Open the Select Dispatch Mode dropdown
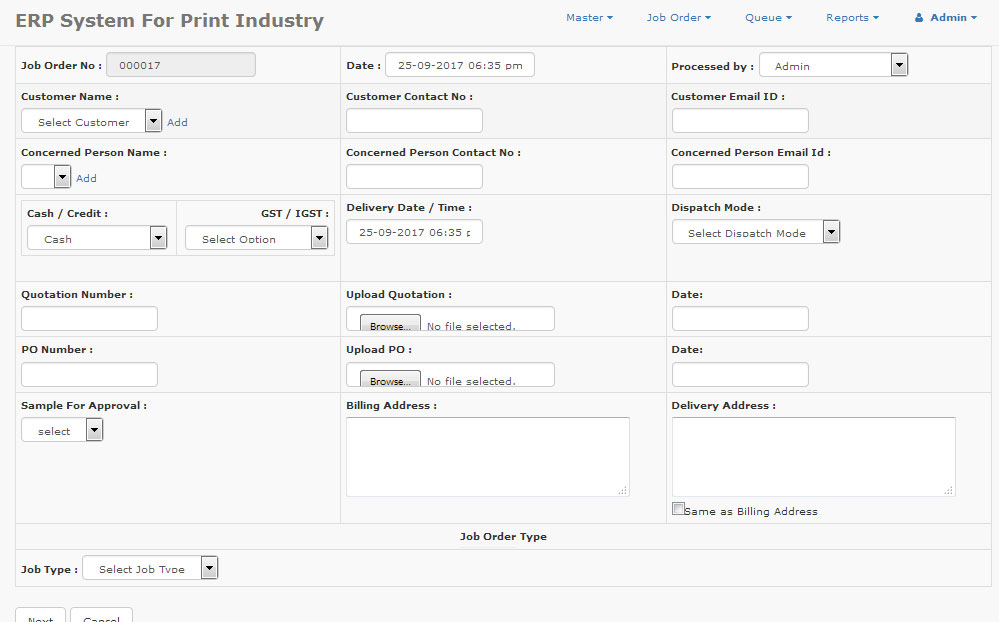Viewport: 999px width, 622px height. (x=756, y=232)
